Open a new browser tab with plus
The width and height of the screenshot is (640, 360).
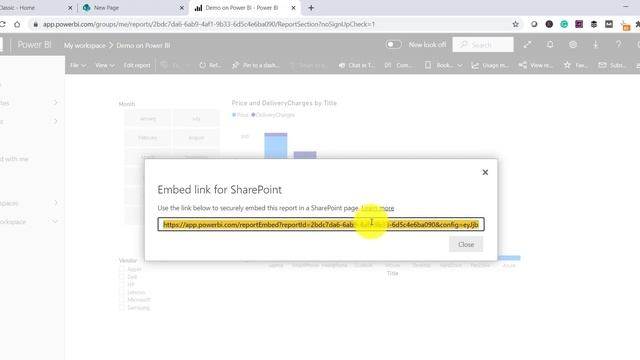click(311, 8)
